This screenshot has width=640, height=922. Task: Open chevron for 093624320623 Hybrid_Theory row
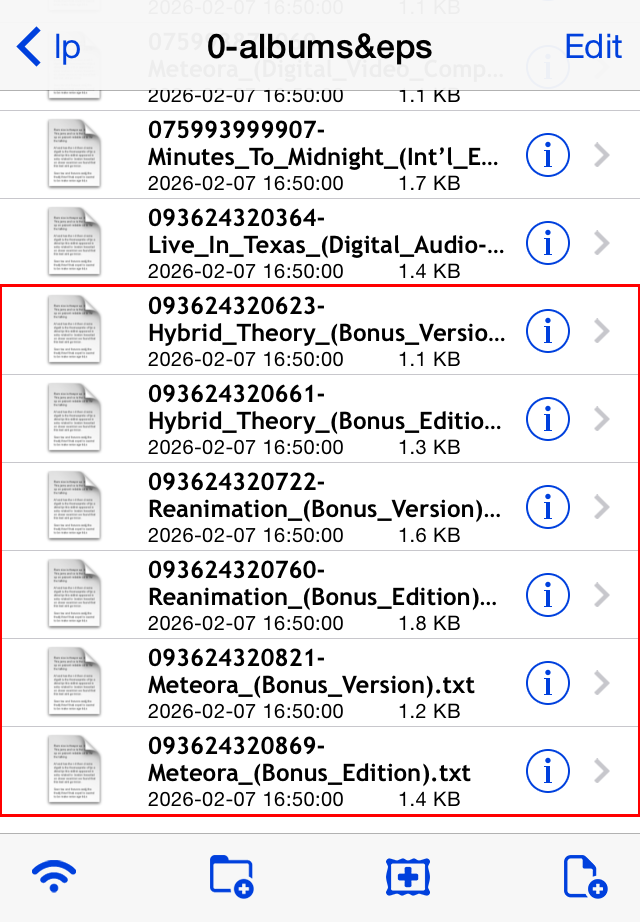coord(602,331)
